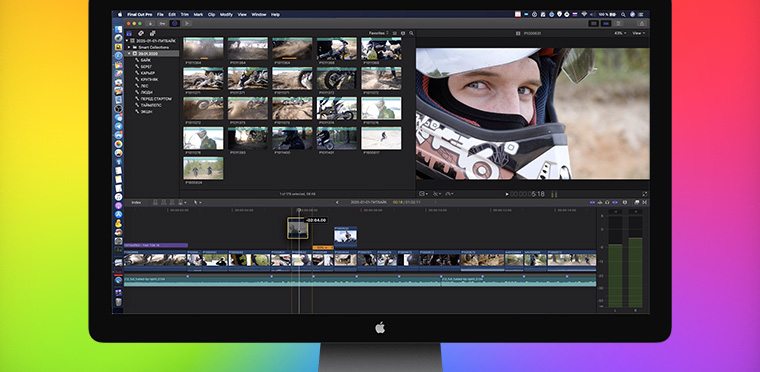Toggle viewer full screen playback
The image size is (760, 372).
click(x=645, y=194)
